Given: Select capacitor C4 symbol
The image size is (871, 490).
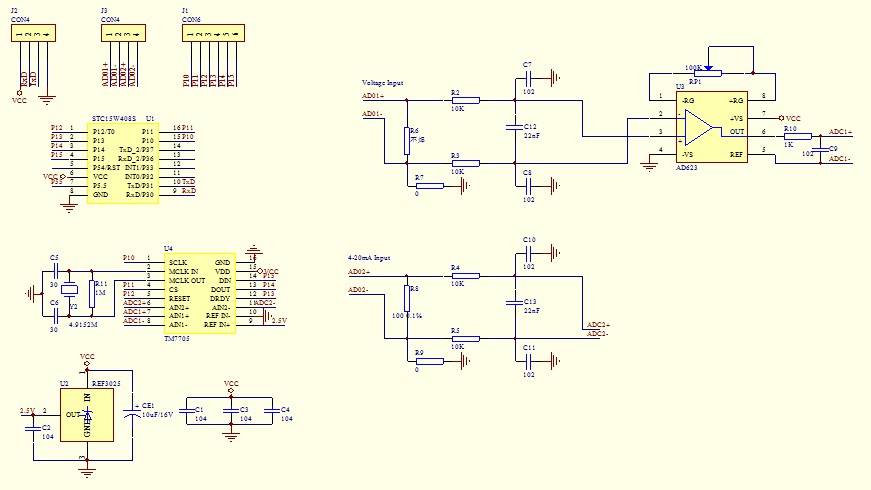Looking at the screenshot, I should [x=272, y=411].
